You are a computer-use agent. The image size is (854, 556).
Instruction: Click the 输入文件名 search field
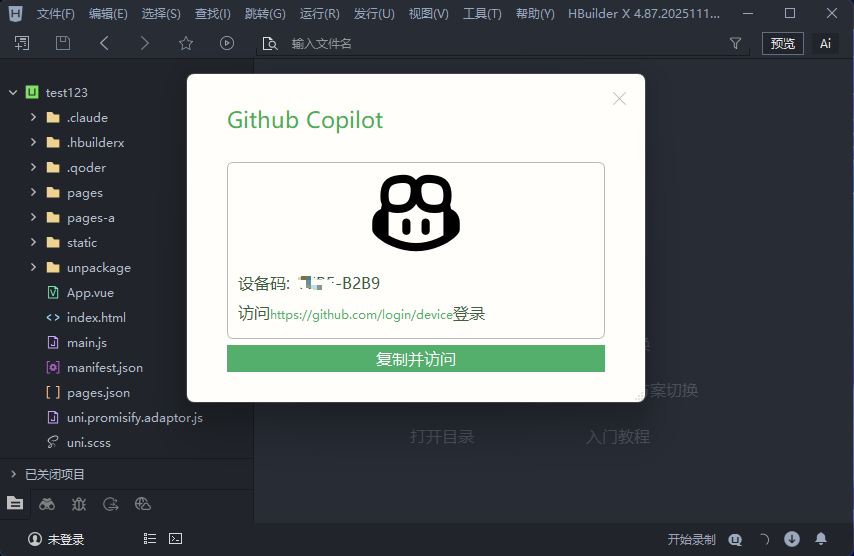click(500, 44)
